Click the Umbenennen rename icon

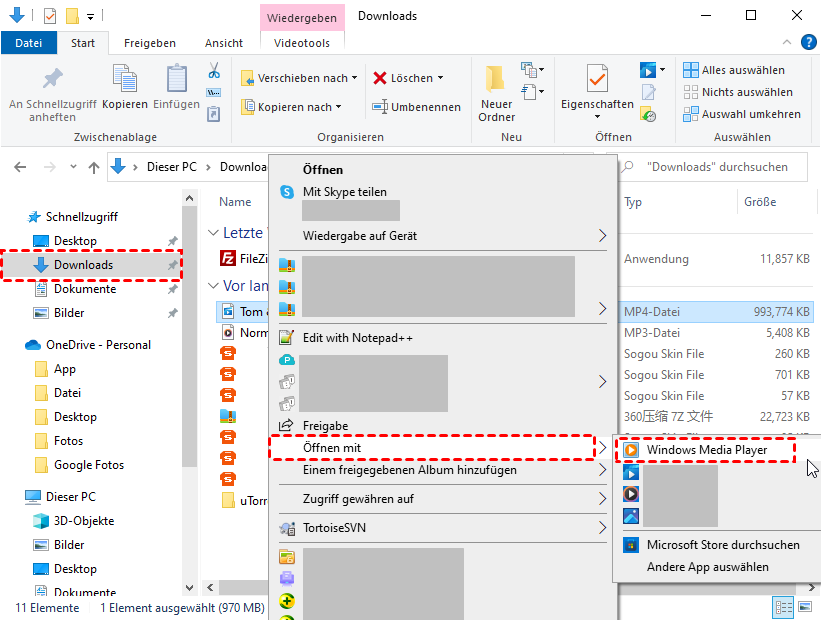coord(380,107)
